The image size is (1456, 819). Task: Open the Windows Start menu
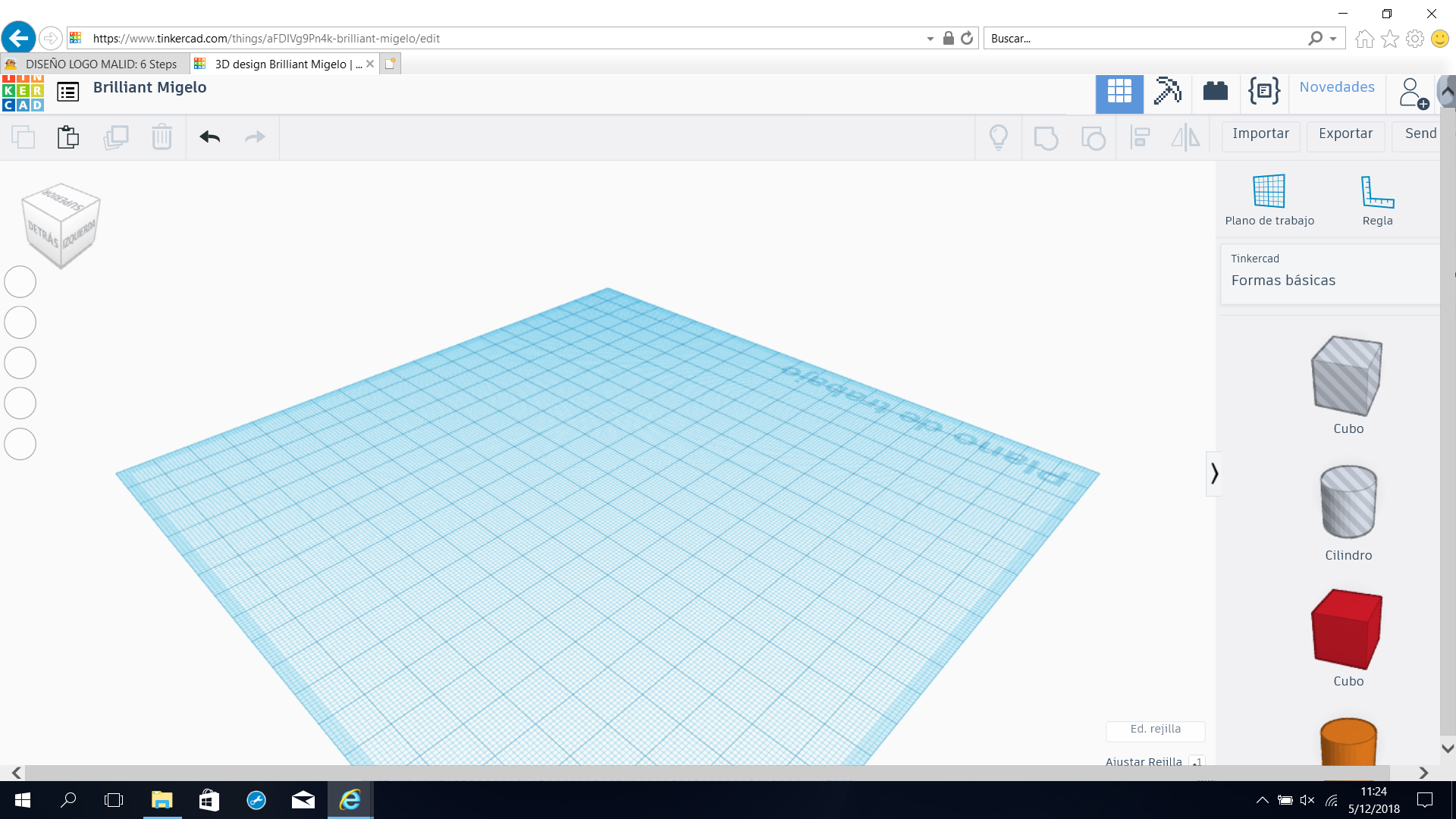(x=23, y=800)
